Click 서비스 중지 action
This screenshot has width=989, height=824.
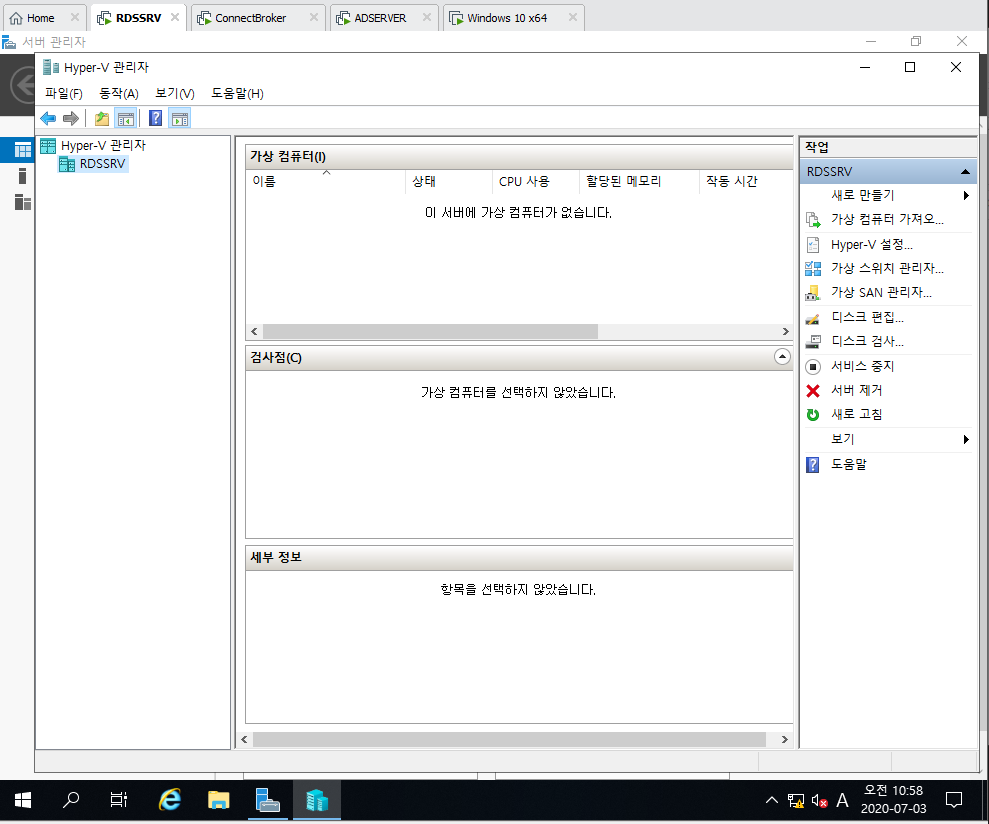coord(862,366)
